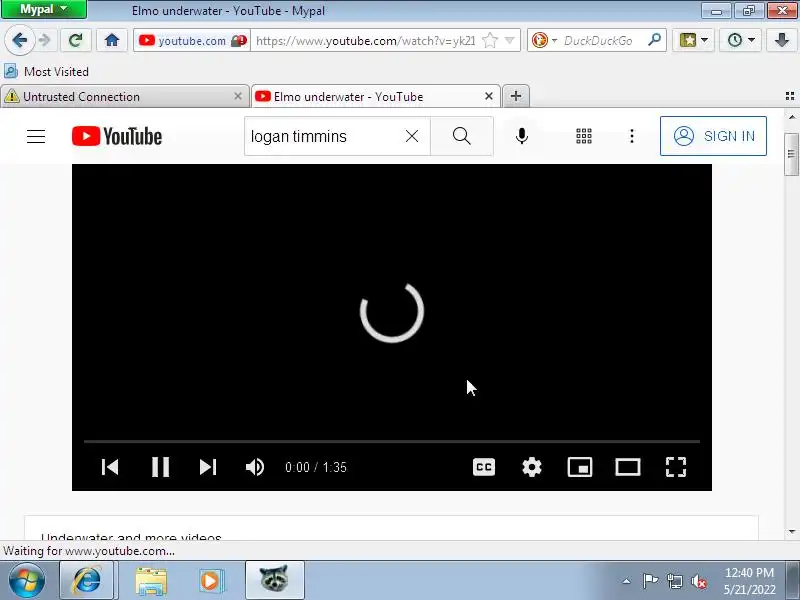
Task: Open the bookmarks menu button
Action: click(693, 40)
